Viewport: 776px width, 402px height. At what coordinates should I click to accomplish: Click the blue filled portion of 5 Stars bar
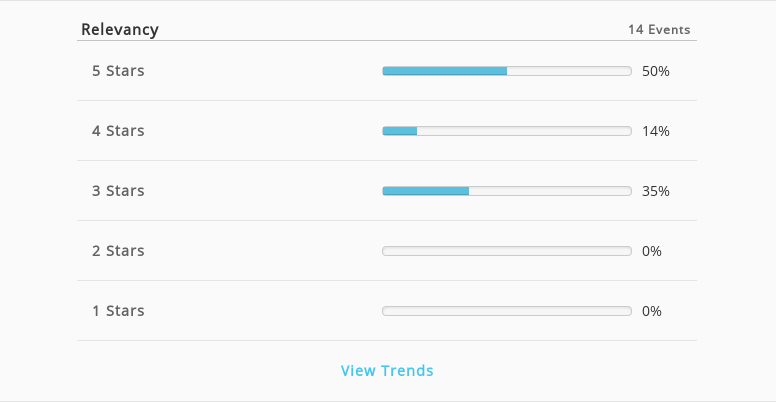click(x=445, y=71)
